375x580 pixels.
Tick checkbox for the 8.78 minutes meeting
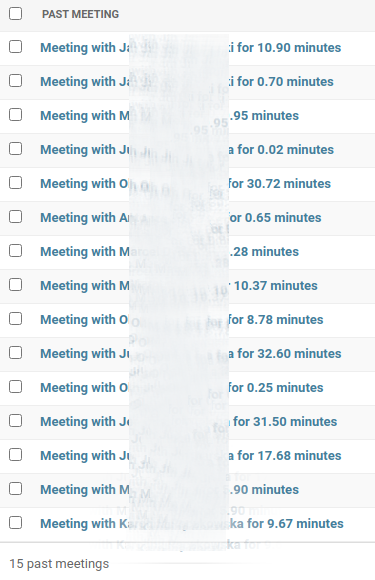(x=16, y=319)
